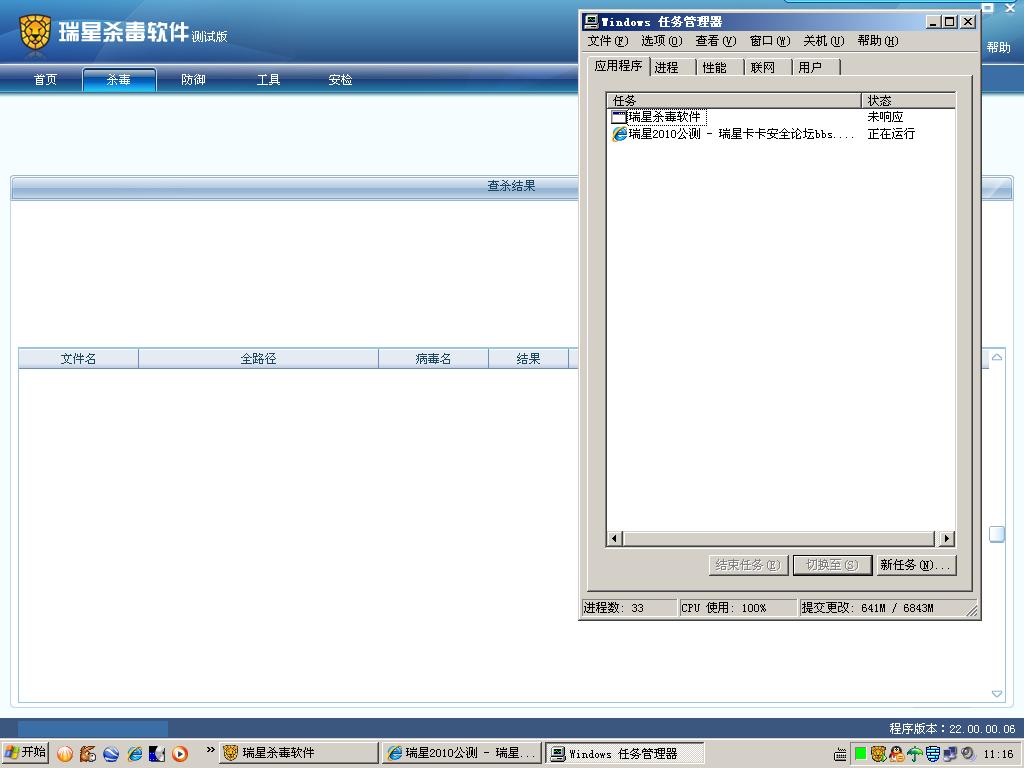Launch Google Earth from quick launch
This screenshot has height=768, width=1024.
(111, 754)
